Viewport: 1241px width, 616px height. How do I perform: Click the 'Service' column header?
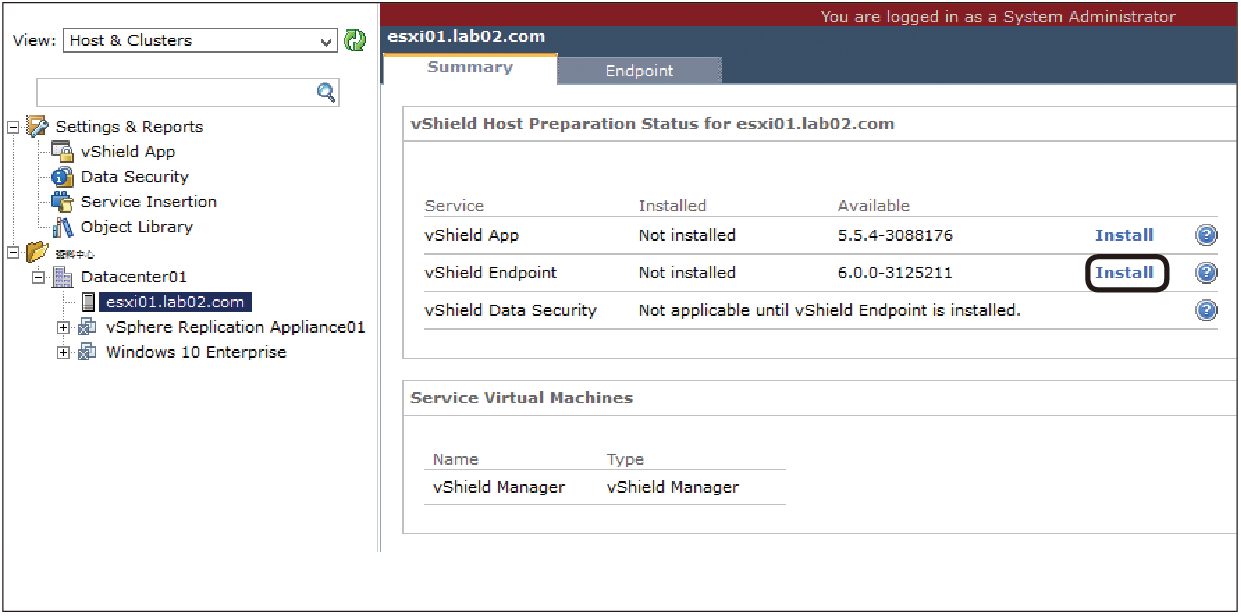tap(454, 206)
